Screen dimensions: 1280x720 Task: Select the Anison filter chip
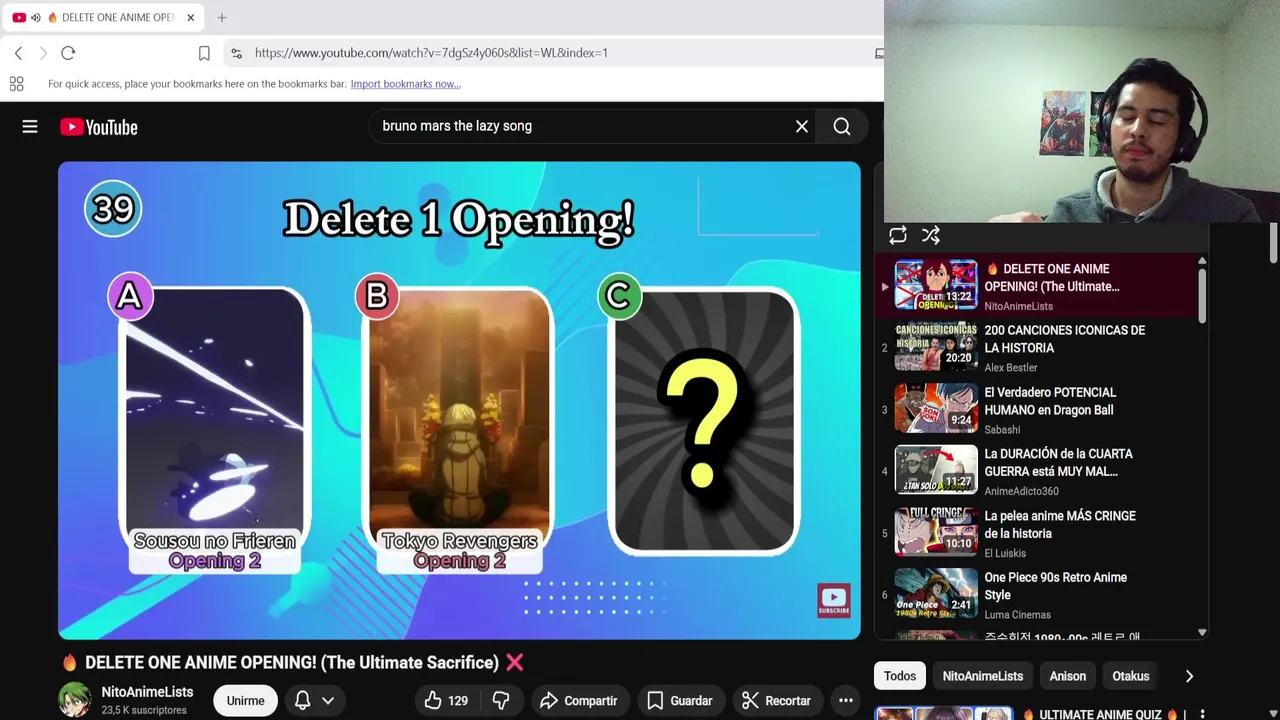(x=1068, y=676)
